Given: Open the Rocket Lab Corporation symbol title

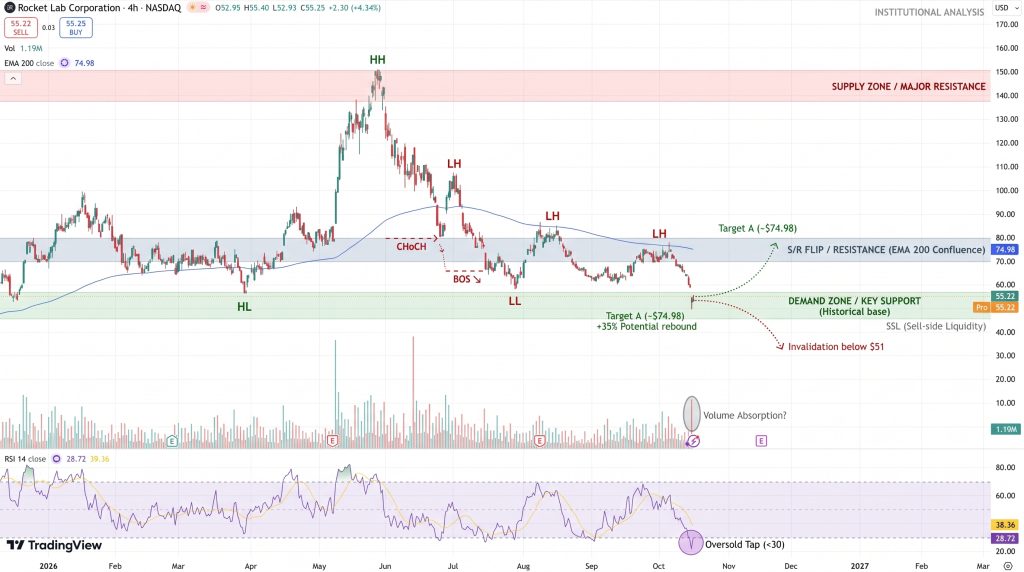Looking at the screenshot, I should point(101,8).
